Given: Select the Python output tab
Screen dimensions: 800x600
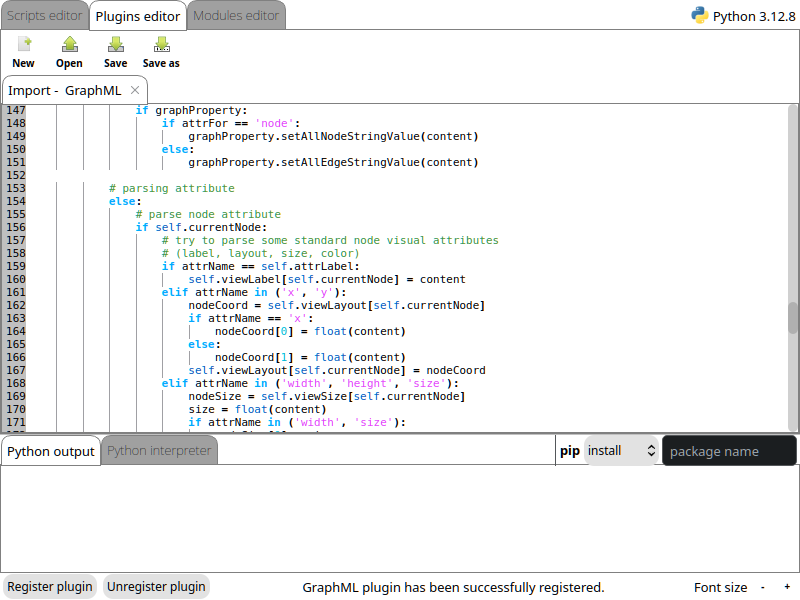Looking at the screenshot, I should point(51,451).
